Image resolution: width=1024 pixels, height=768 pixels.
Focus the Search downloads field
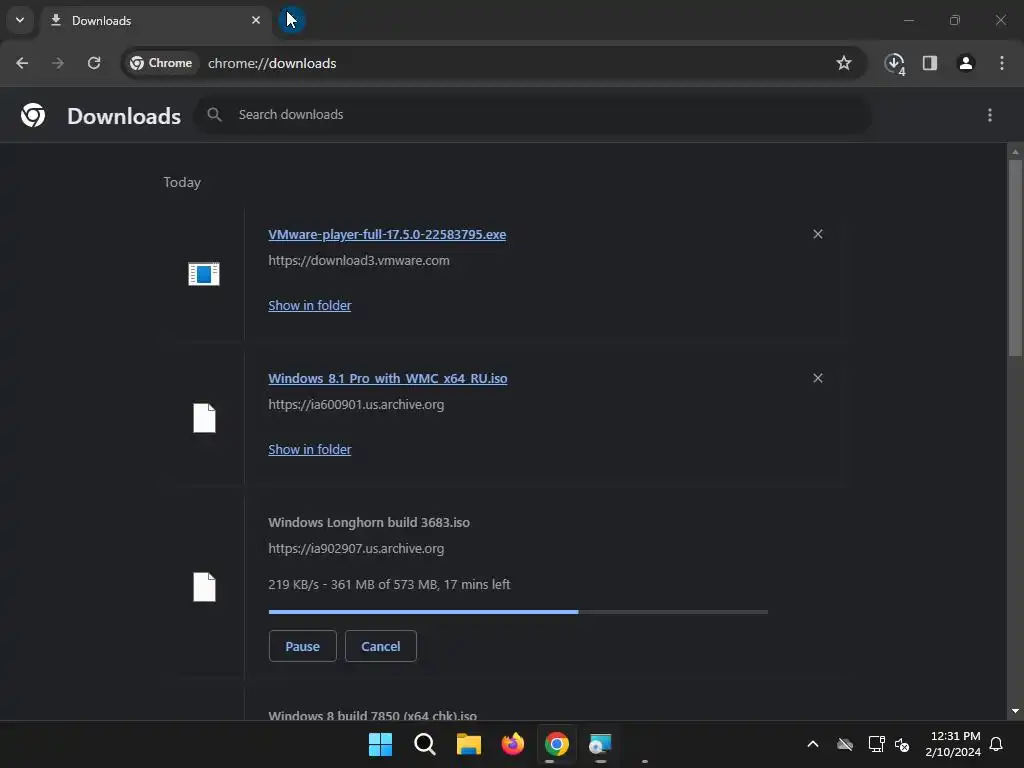coord(534,115)
